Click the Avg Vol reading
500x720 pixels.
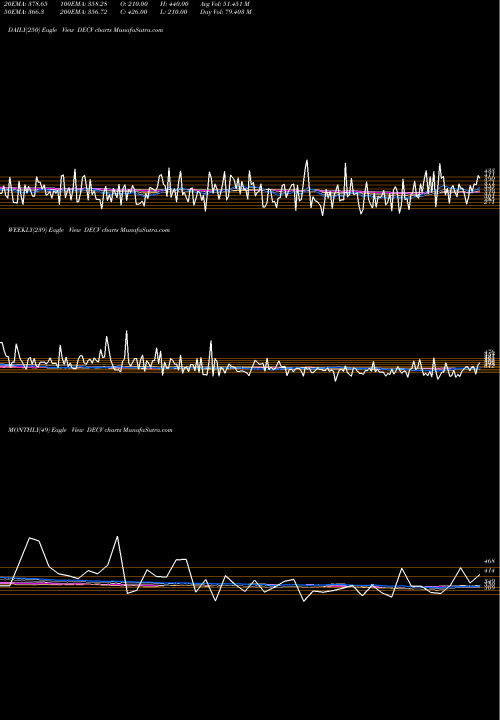(225, 4)
